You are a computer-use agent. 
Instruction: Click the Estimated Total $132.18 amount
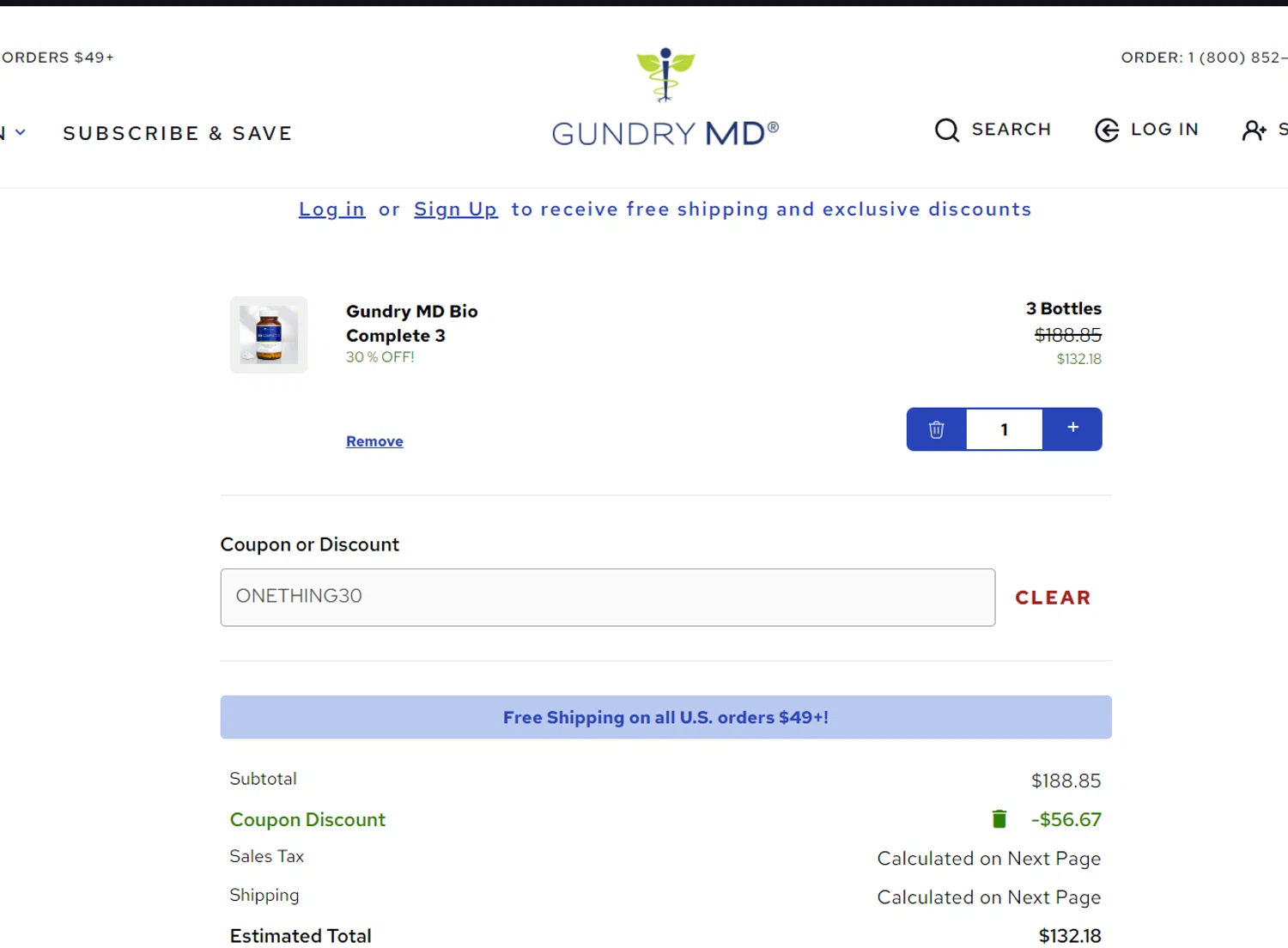click(x=1070, y=936)
